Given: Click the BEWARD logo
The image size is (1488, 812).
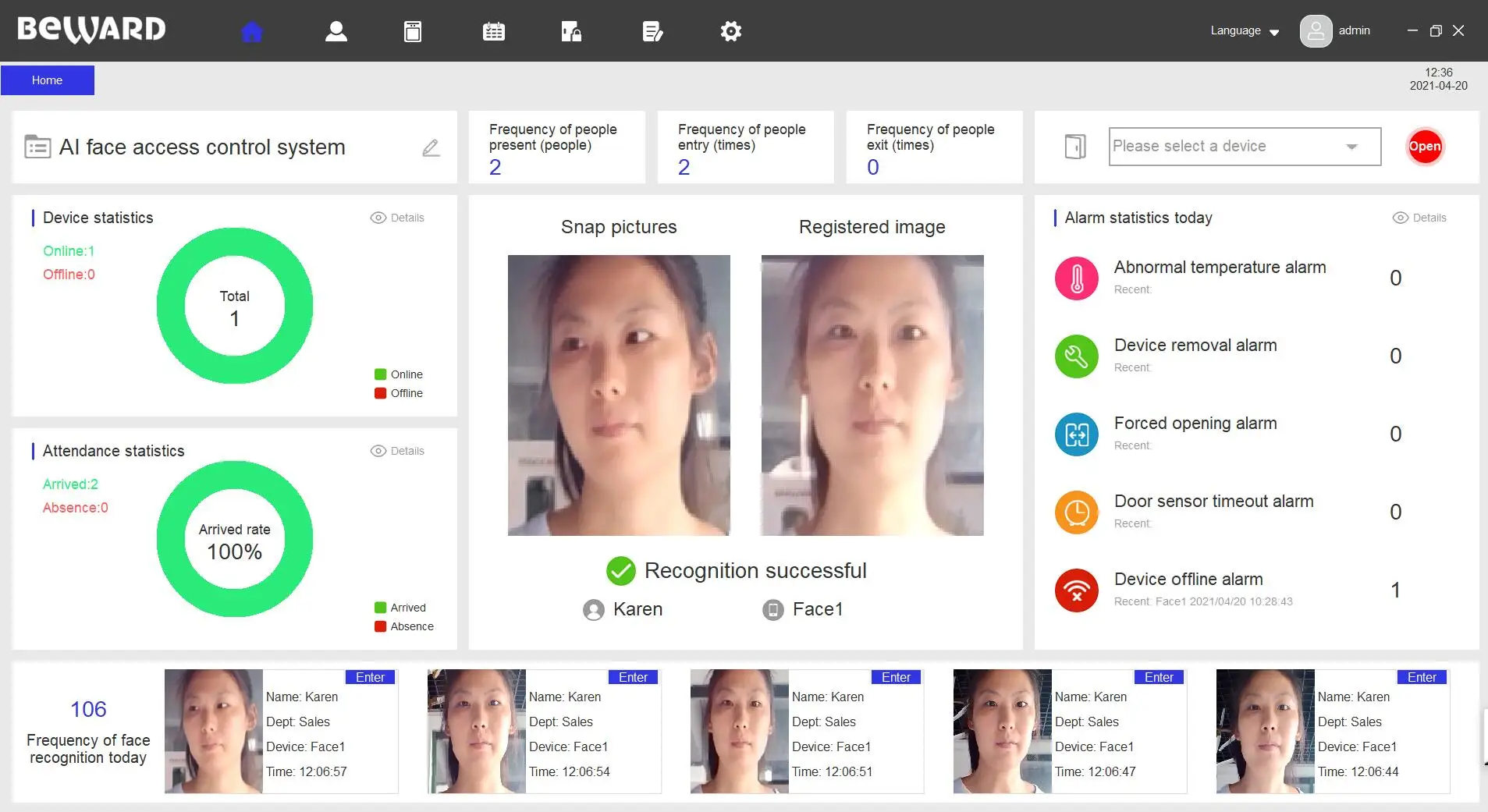Looking at the screenshot, I should (91, 30).
